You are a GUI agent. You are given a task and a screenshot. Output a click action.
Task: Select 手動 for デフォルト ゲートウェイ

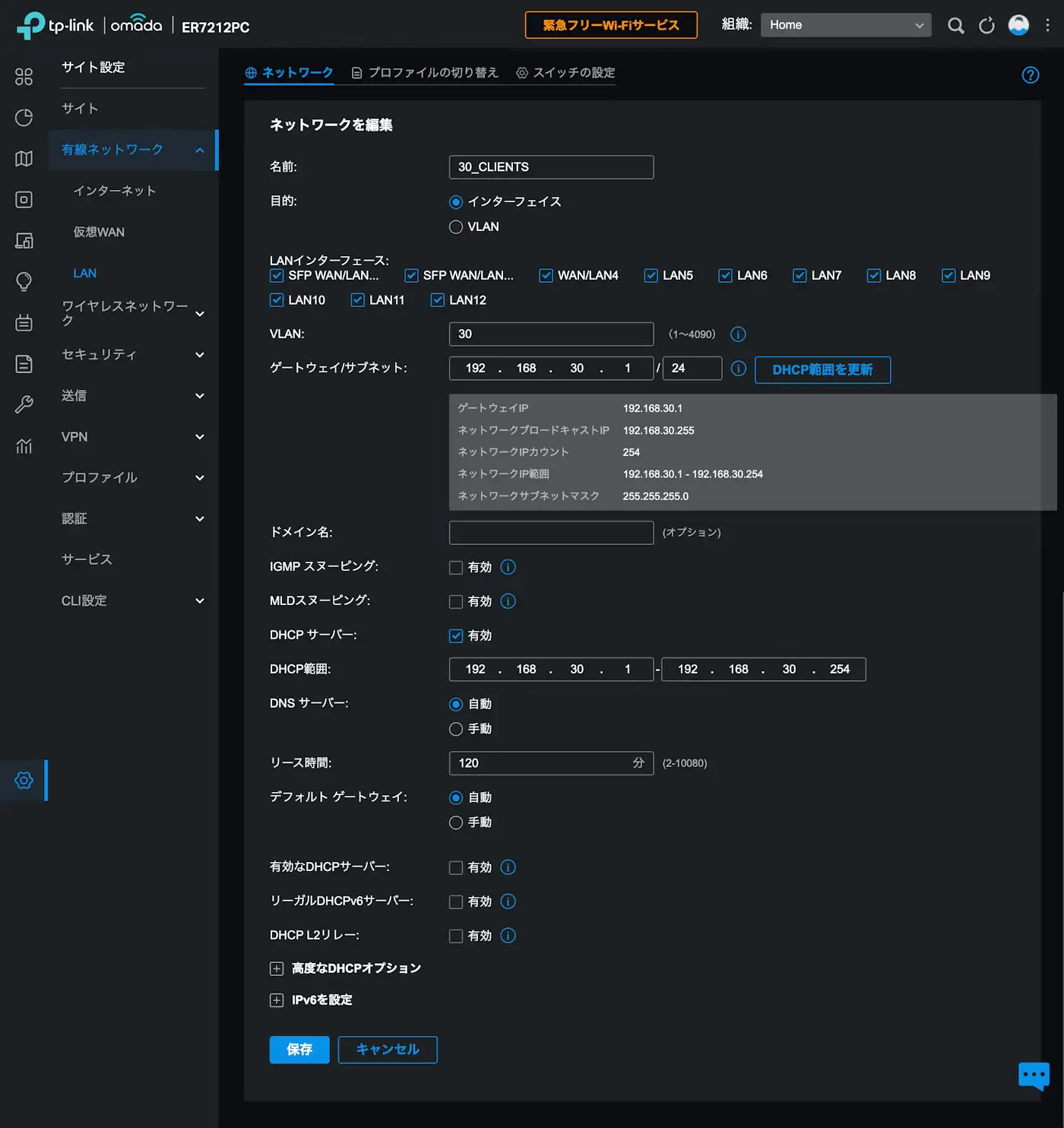[455, 822]
